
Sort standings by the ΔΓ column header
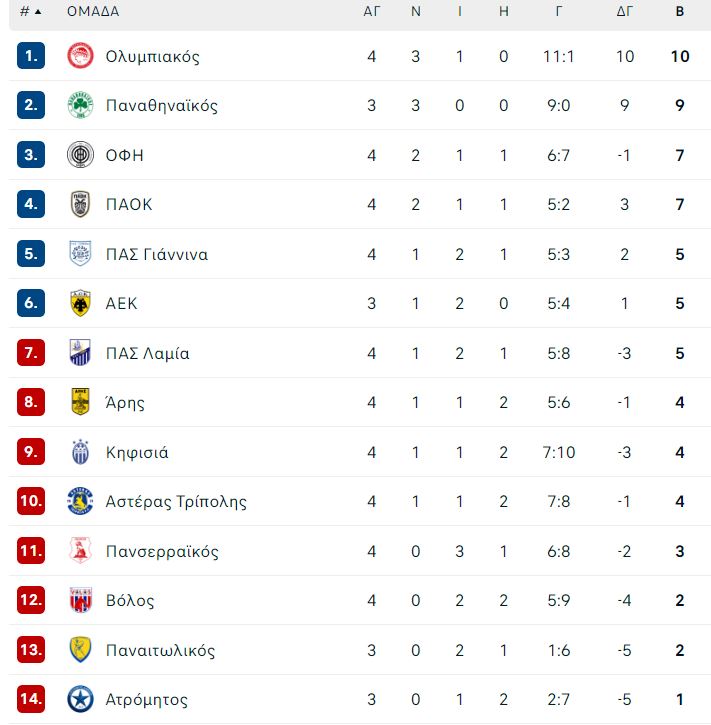pyautogui.click(x=625, y=11)
